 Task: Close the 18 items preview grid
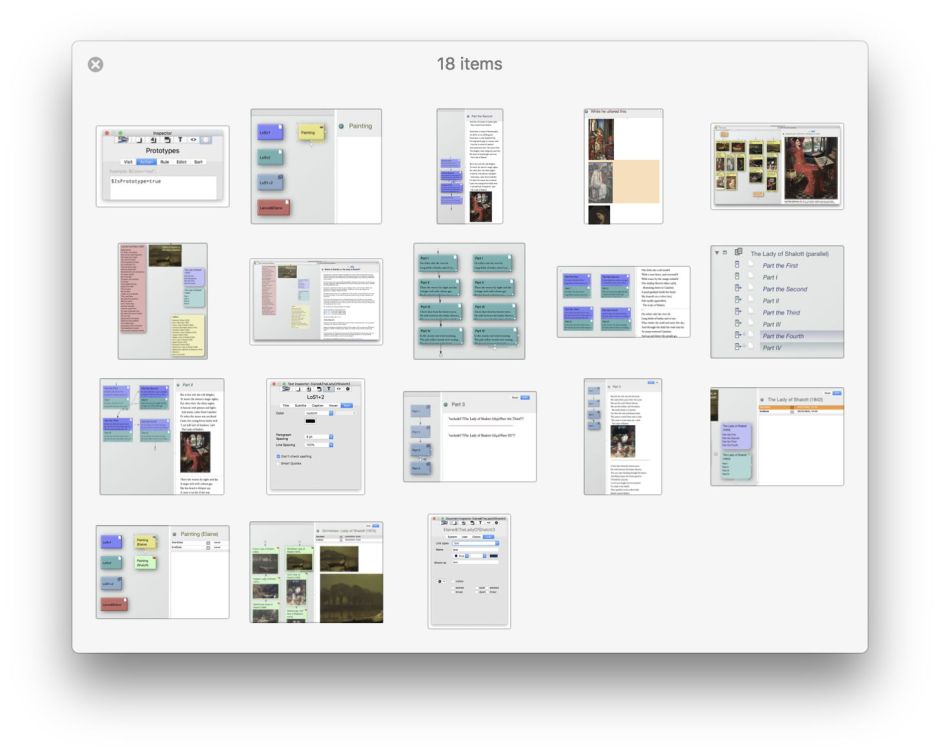tap(95, 64)
